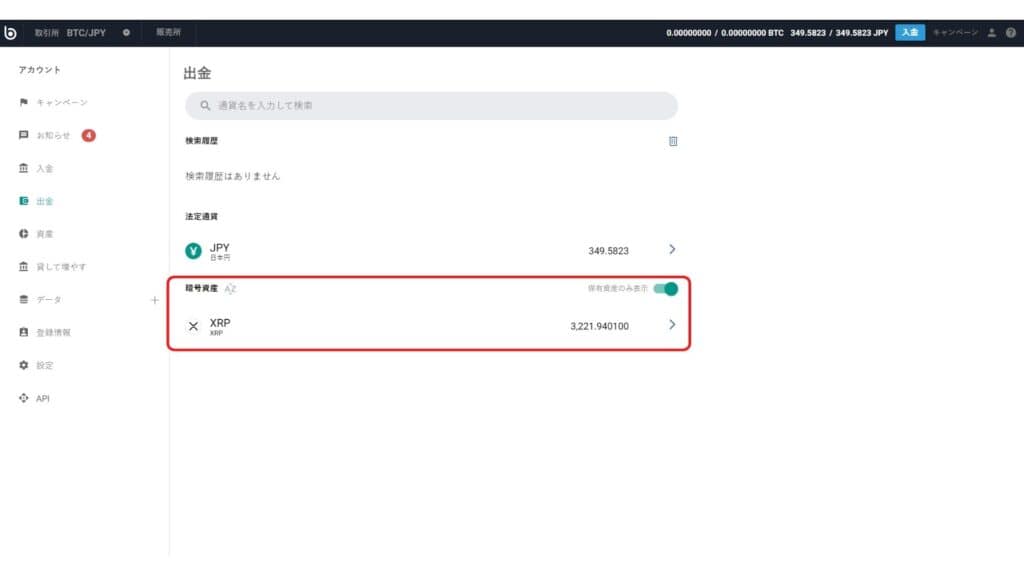Click the 検索履歴はありません text
1024x576 pixels.
(232, 176)
